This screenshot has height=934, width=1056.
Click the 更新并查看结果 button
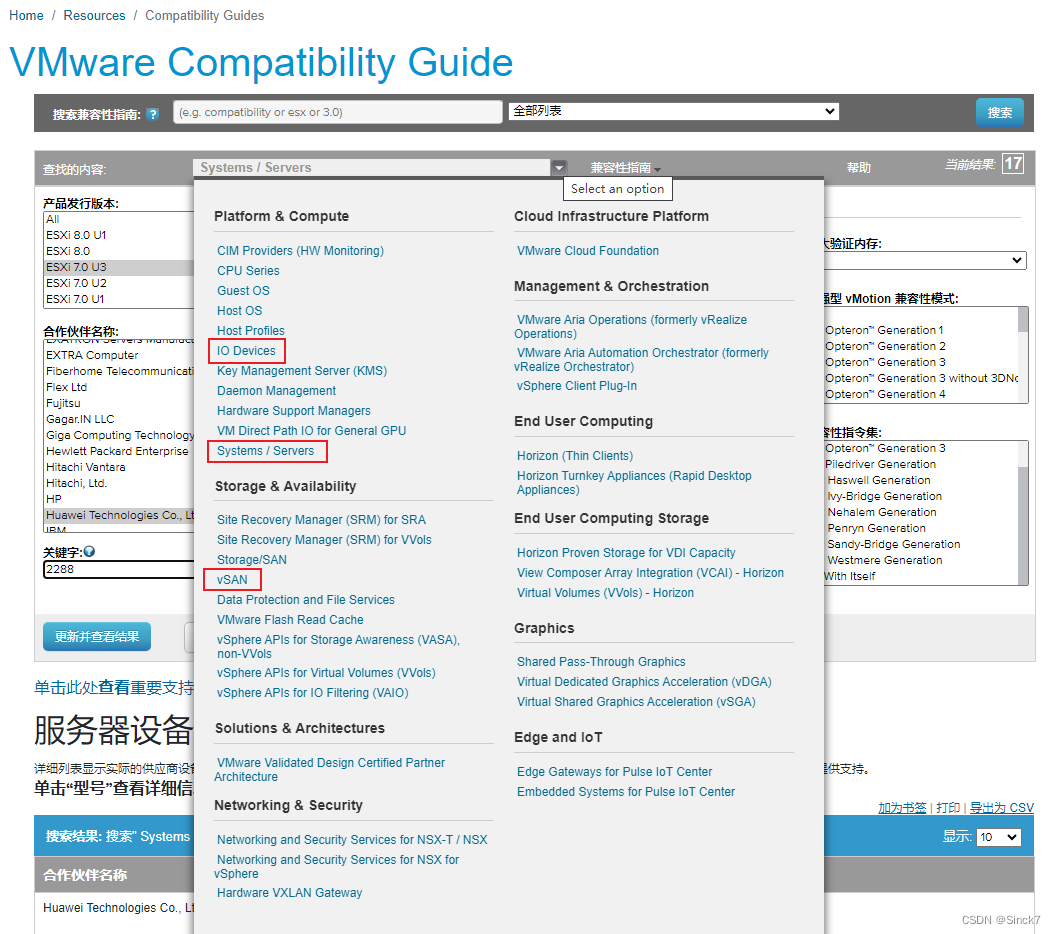point(97,636)
